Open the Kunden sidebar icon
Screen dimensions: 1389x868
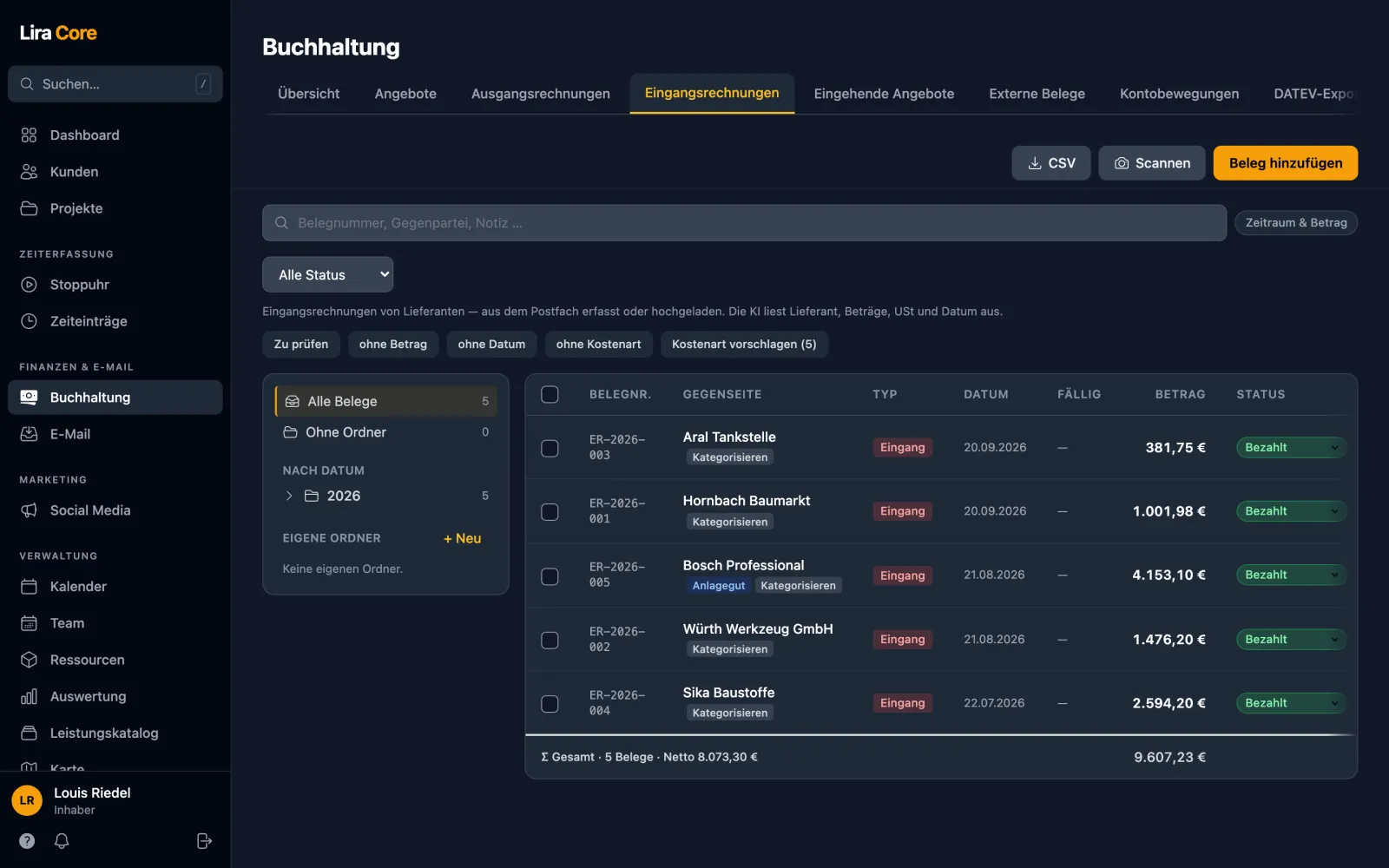click(x=29, y=172)
